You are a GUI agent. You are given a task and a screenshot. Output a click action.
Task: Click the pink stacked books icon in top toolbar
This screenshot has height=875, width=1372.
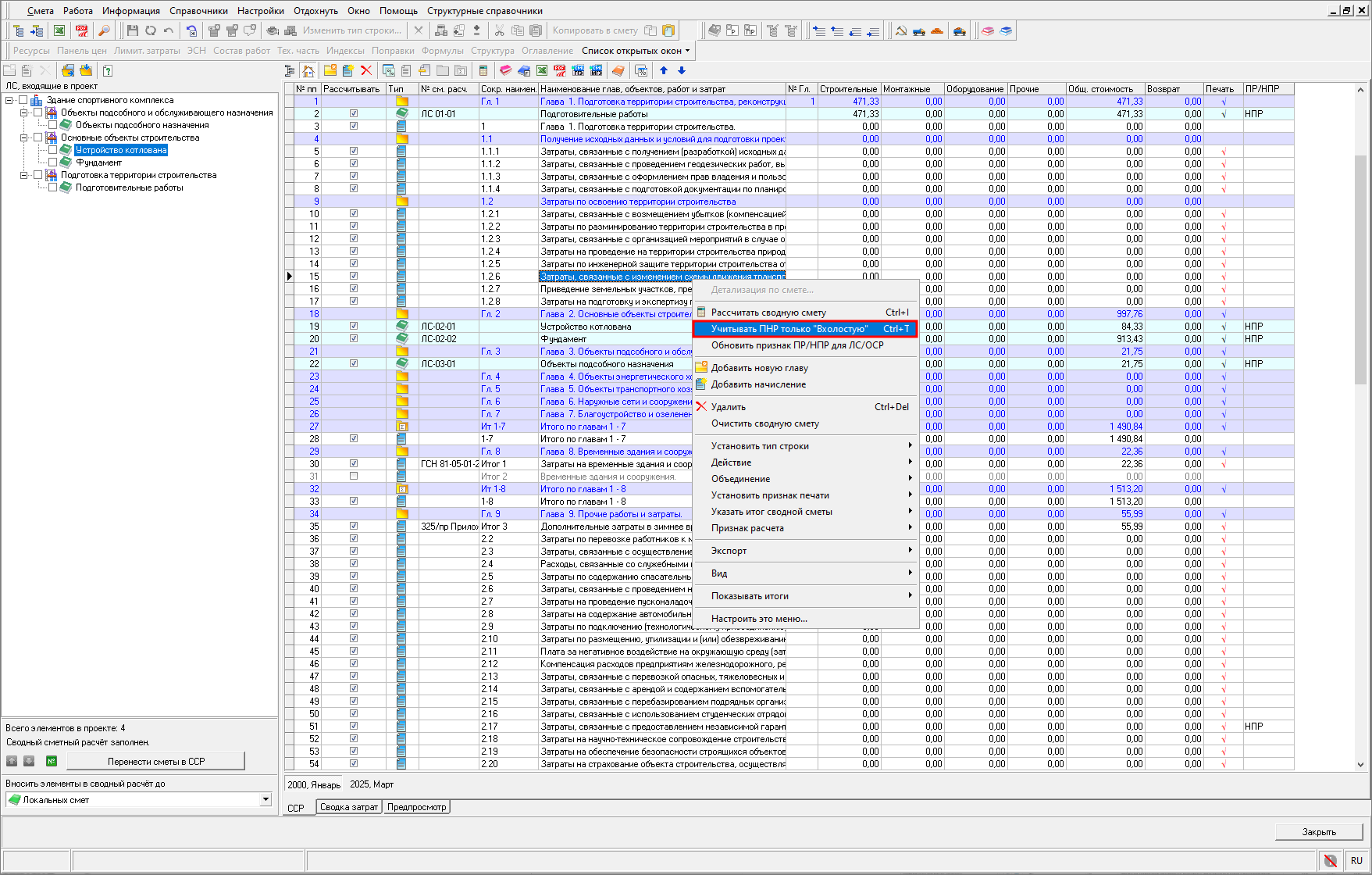988,30
